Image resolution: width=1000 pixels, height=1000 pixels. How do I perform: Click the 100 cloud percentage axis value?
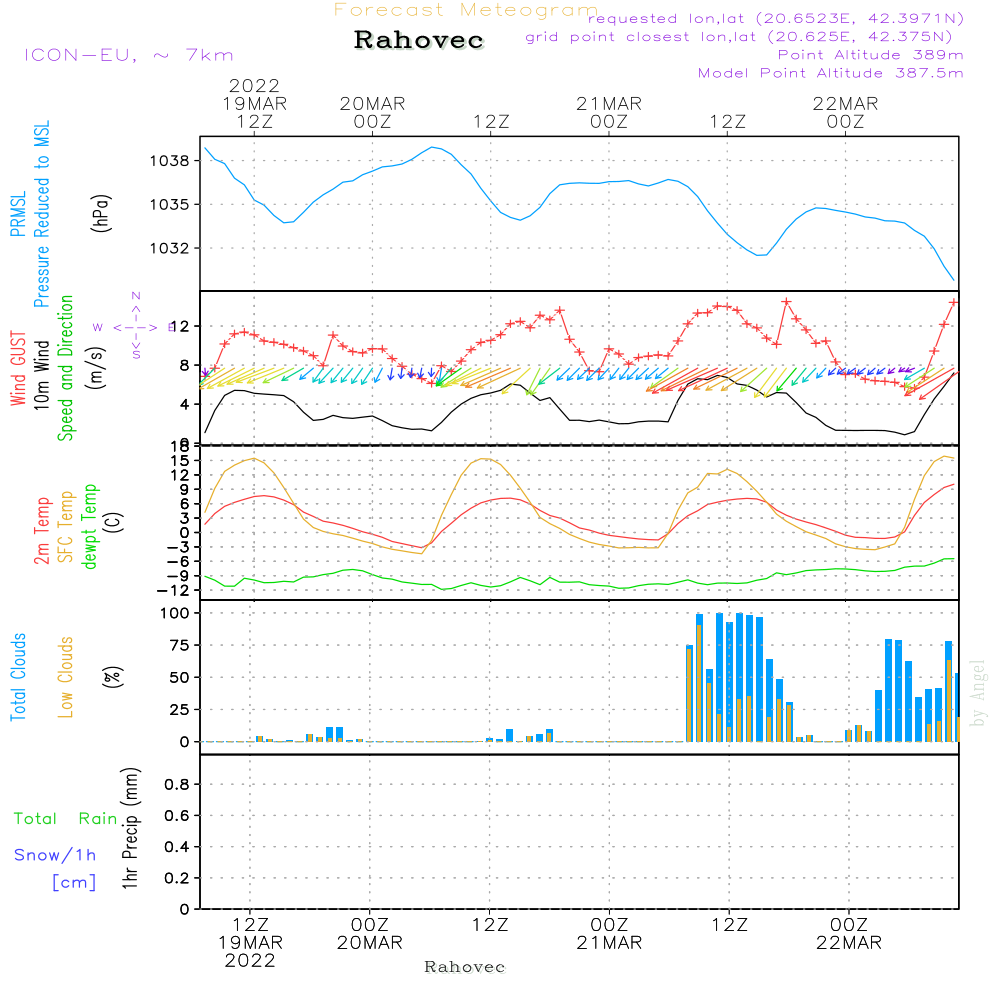tap(175, 613)
